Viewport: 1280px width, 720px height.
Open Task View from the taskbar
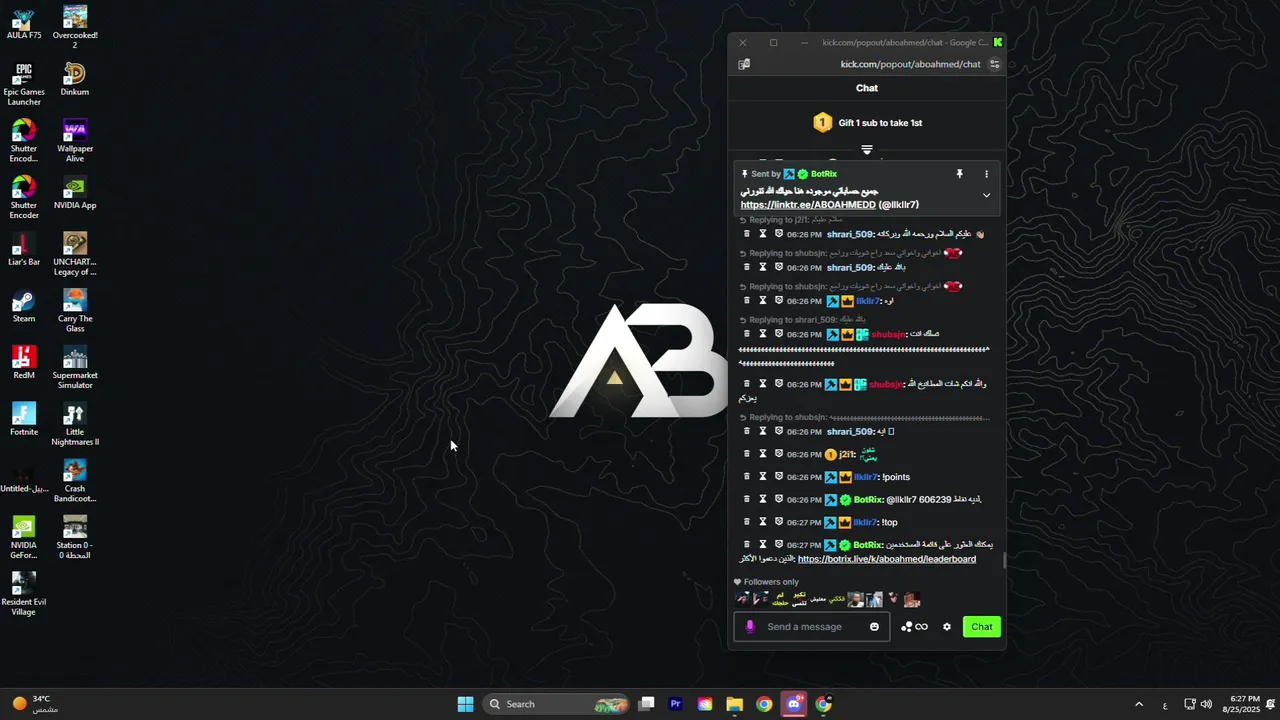(x=646, y=704)
